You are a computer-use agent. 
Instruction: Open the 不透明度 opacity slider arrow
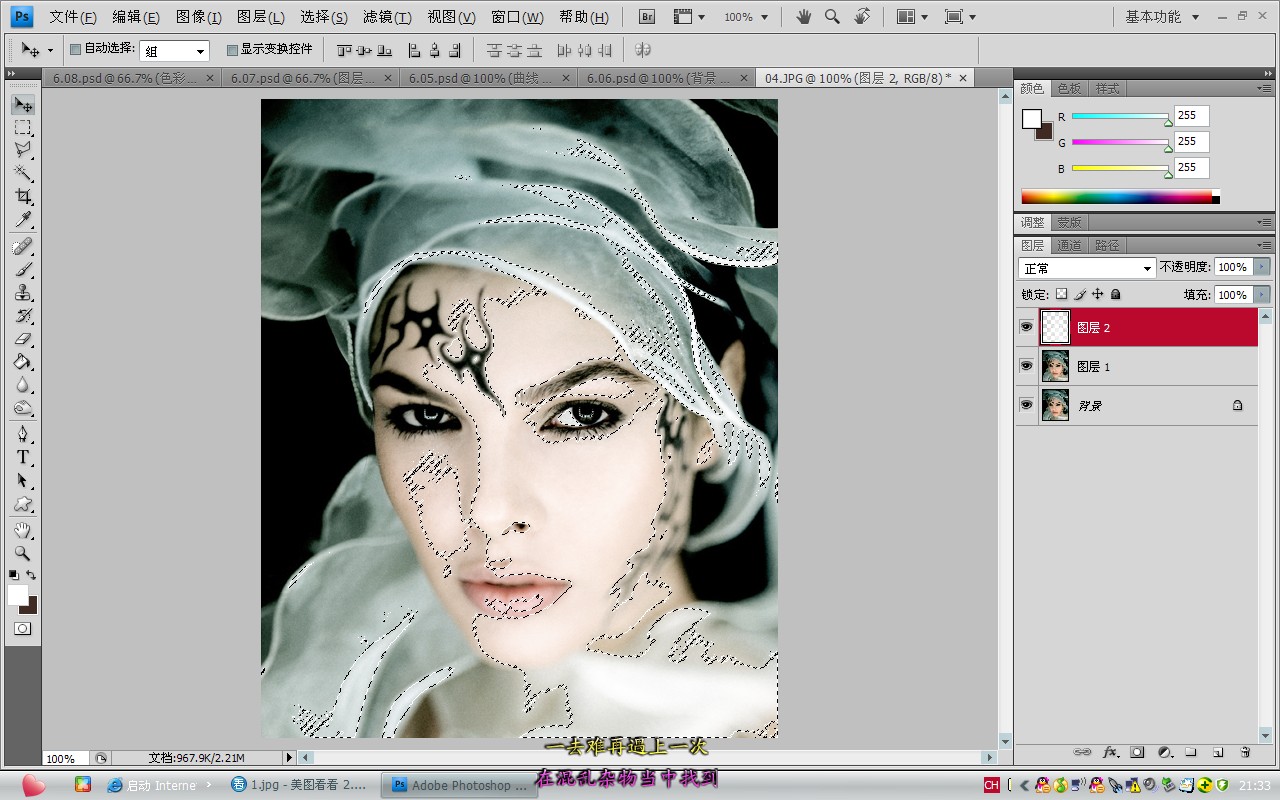pos(1260,267)
